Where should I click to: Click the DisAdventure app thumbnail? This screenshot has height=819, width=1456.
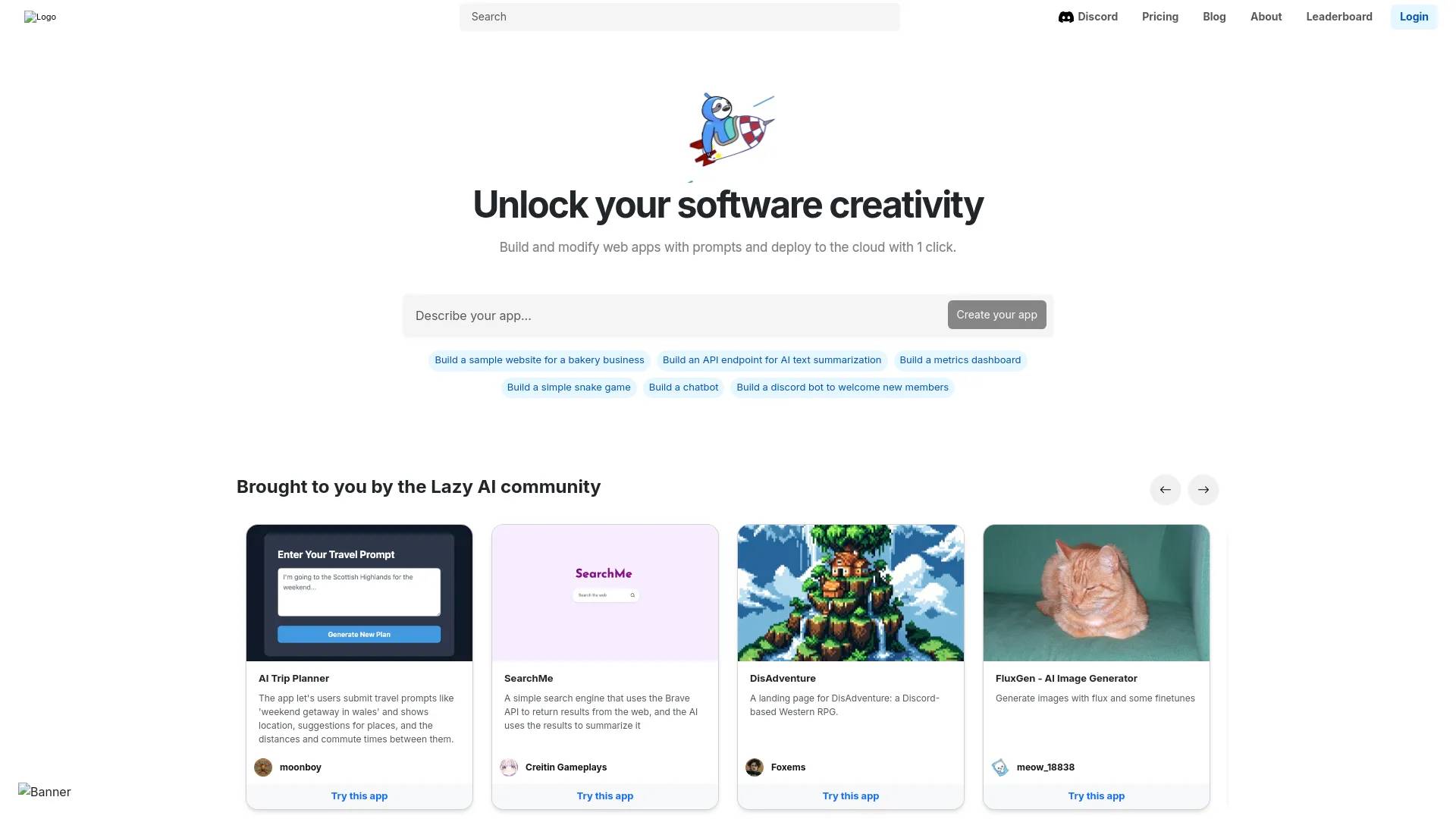pos(850,592)
